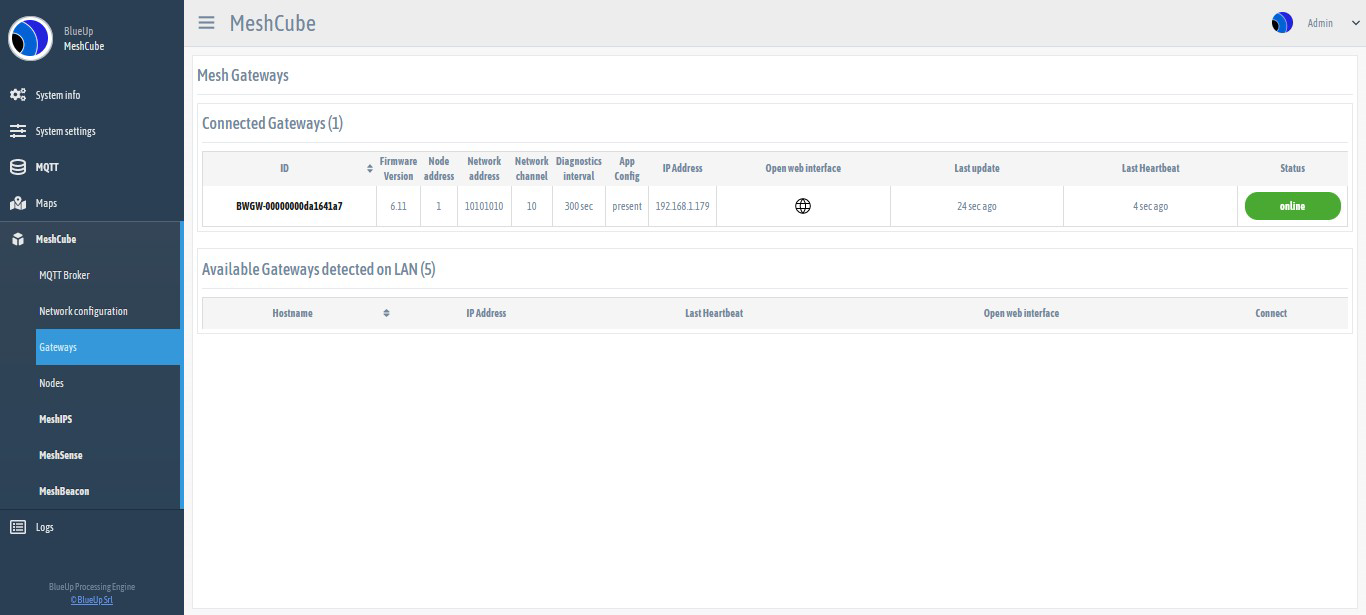
Task: Open the MeshIPS section
Action: [55, 419]
